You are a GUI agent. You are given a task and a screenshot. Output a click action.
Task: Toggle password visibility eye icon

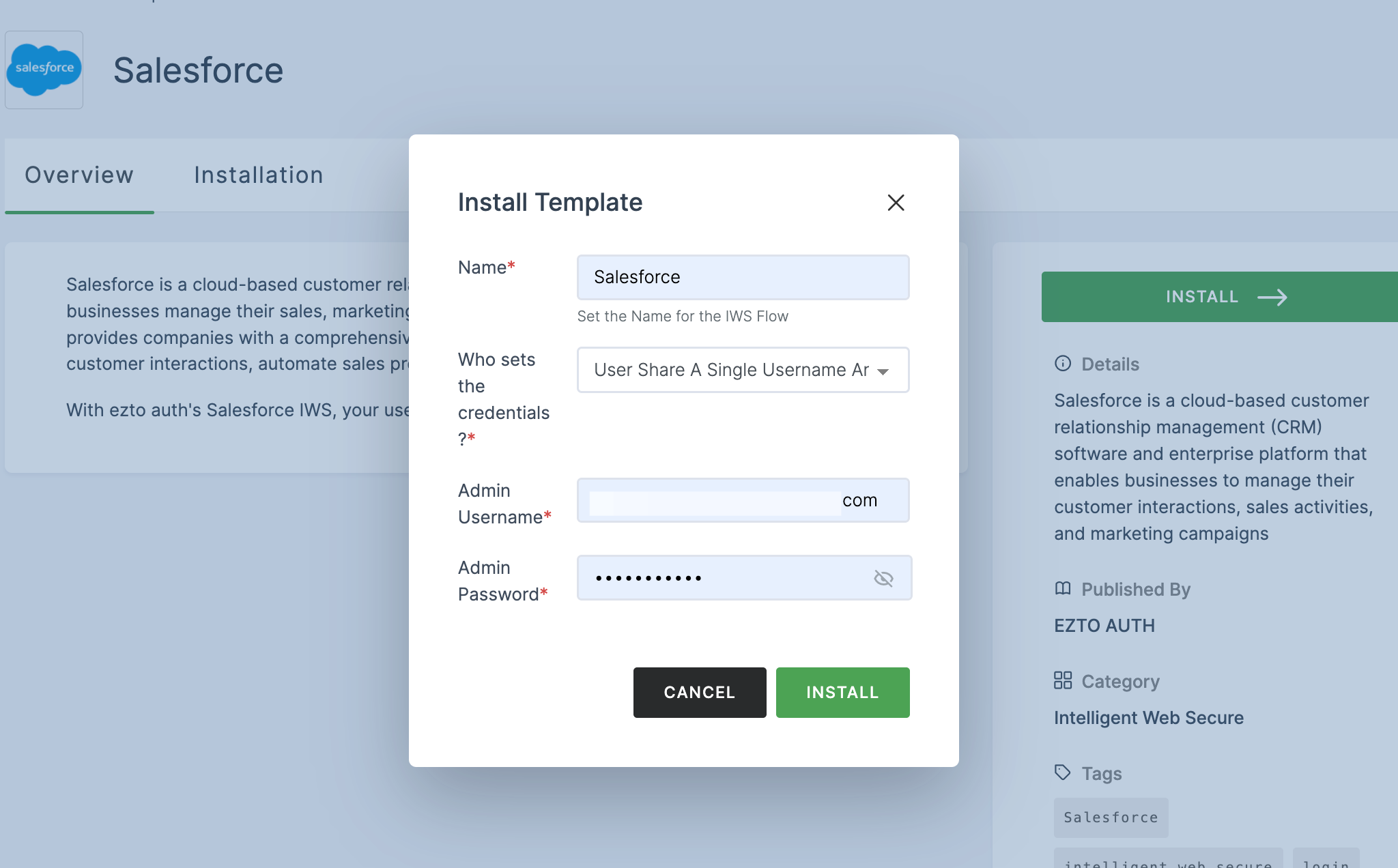click(x=883, y=579)
